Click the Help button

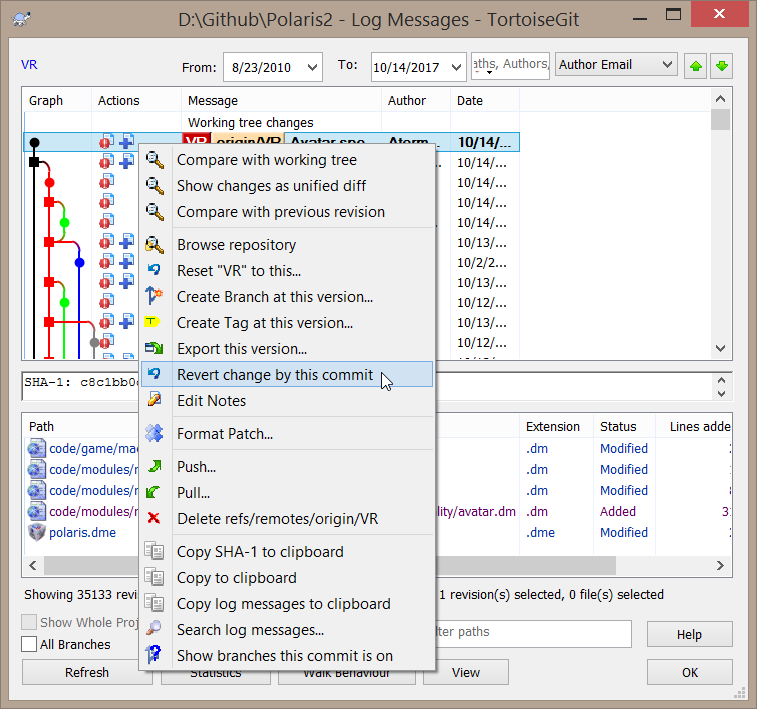tap(689, 634)
